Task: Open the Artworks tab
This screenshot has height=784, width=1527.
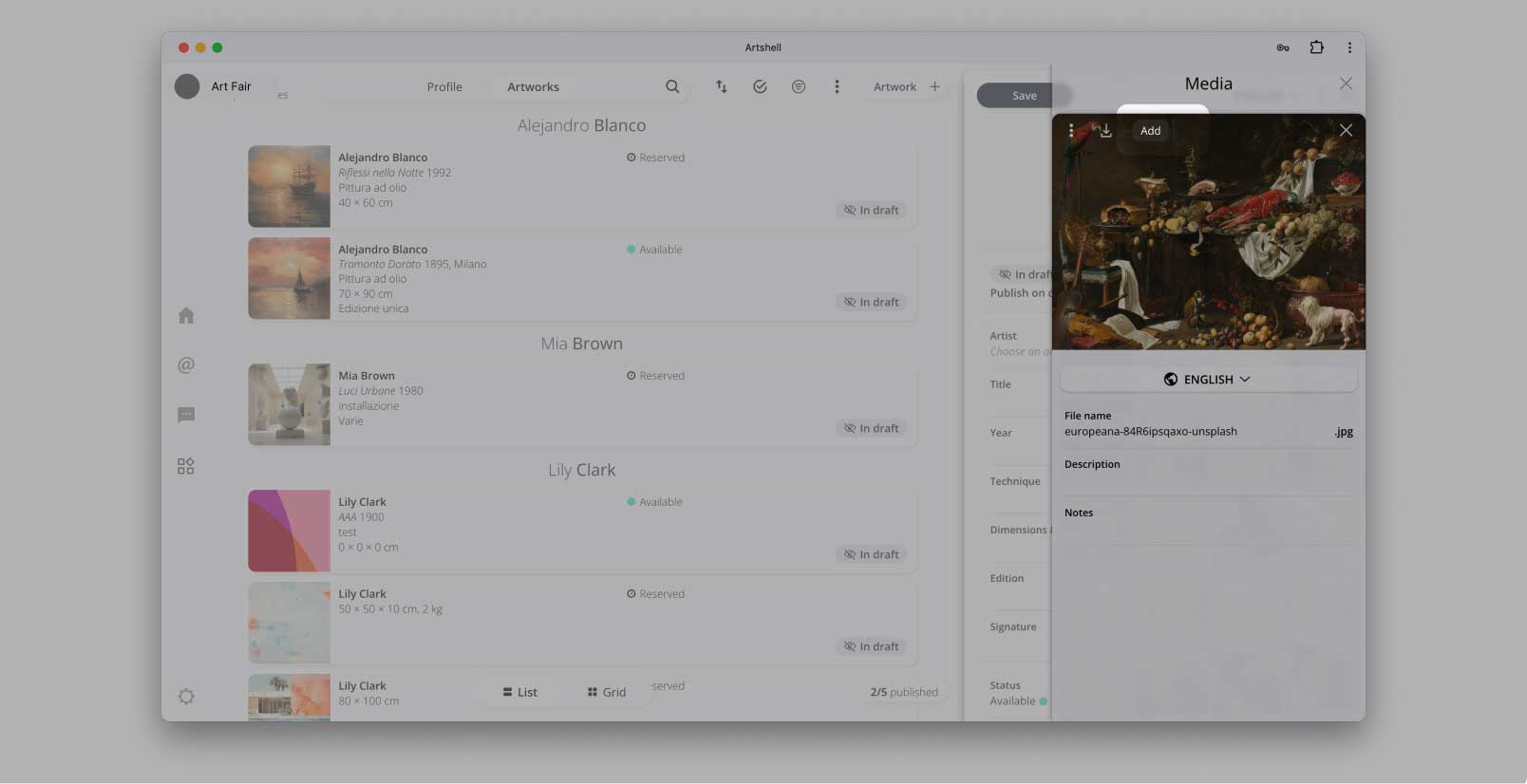Action: point(533,86)
